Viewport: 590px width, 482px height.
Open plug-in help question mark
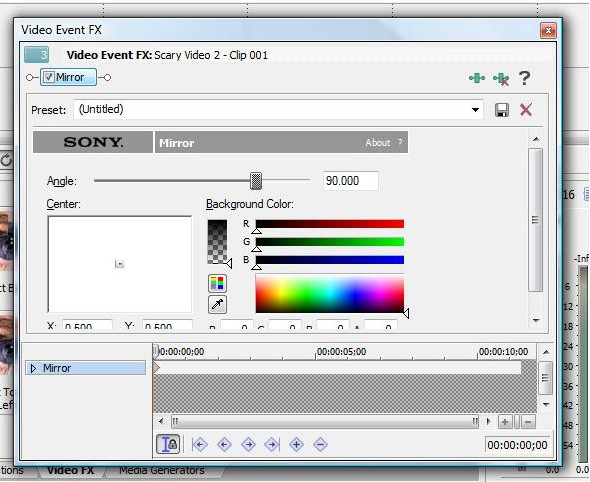tap(524, 78)
